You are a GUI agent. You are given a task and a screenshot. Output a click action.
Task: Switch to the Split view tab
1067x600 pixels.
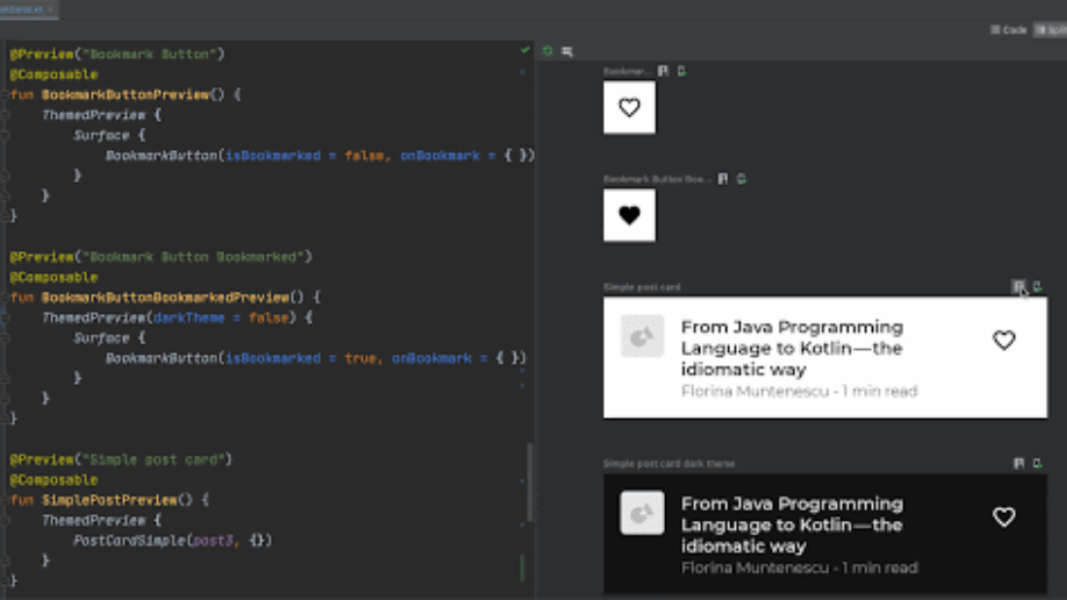[1050, 30]
